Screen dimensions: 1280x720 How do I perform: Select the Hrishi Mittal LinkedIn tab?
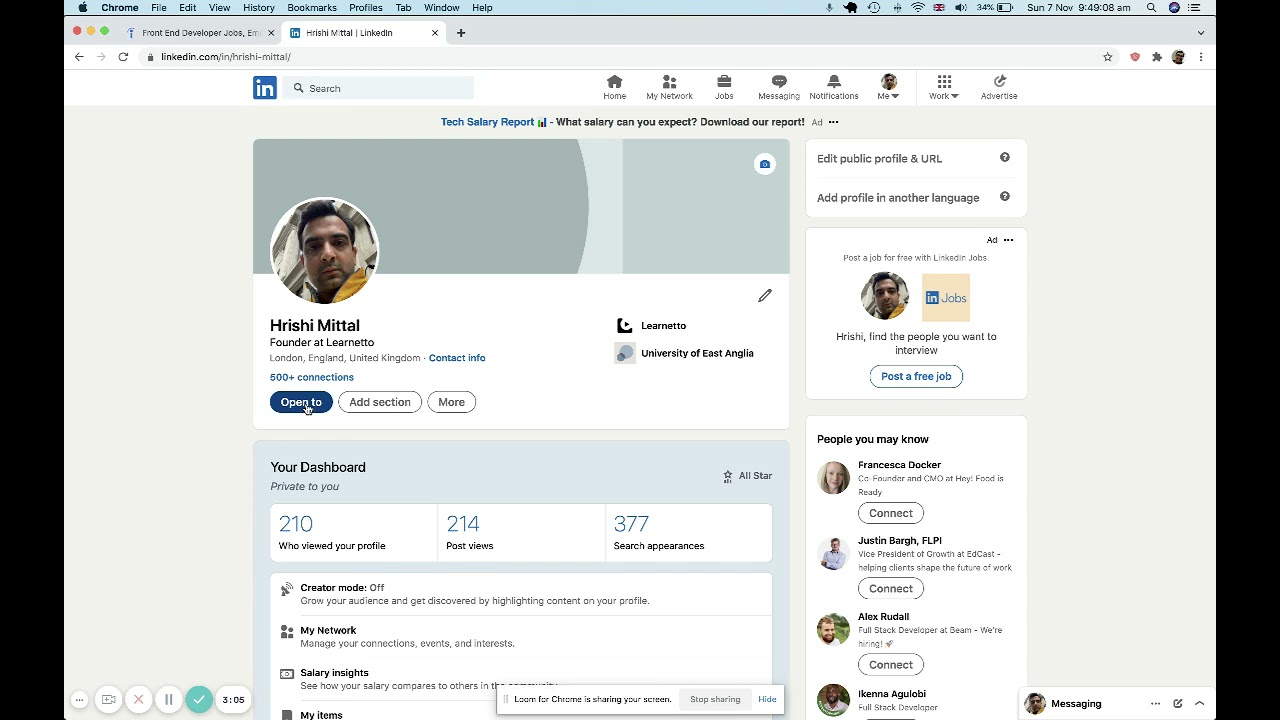pos(362,33)
